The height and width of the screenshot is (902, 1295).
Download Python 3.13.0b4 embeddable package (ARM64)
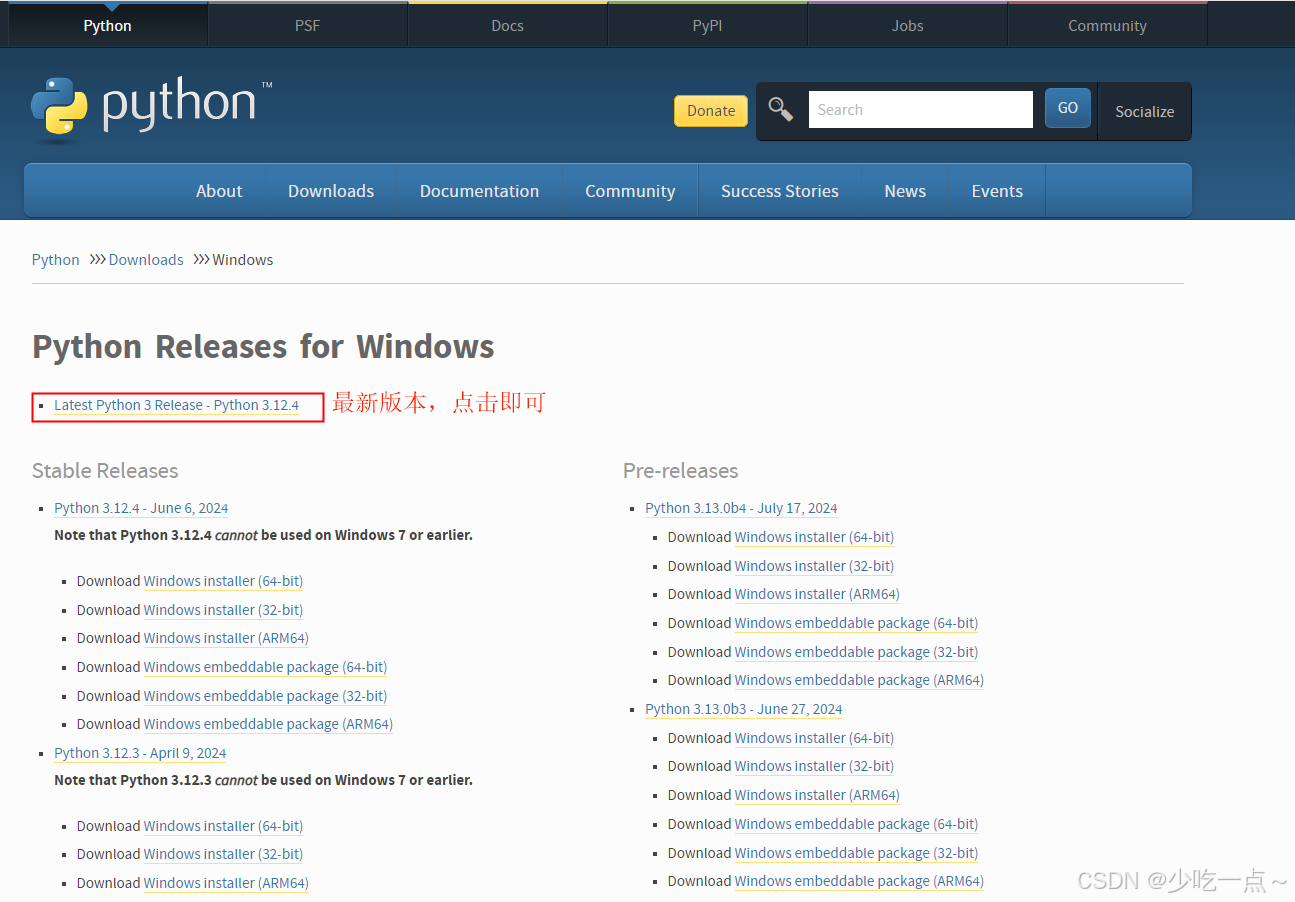[x=859, y=680]
